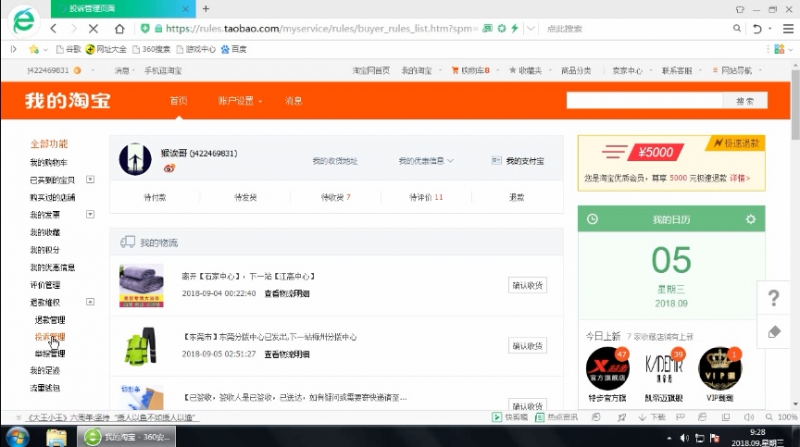
Task: Open the VIP store crown logo
Action: (720, 368)
